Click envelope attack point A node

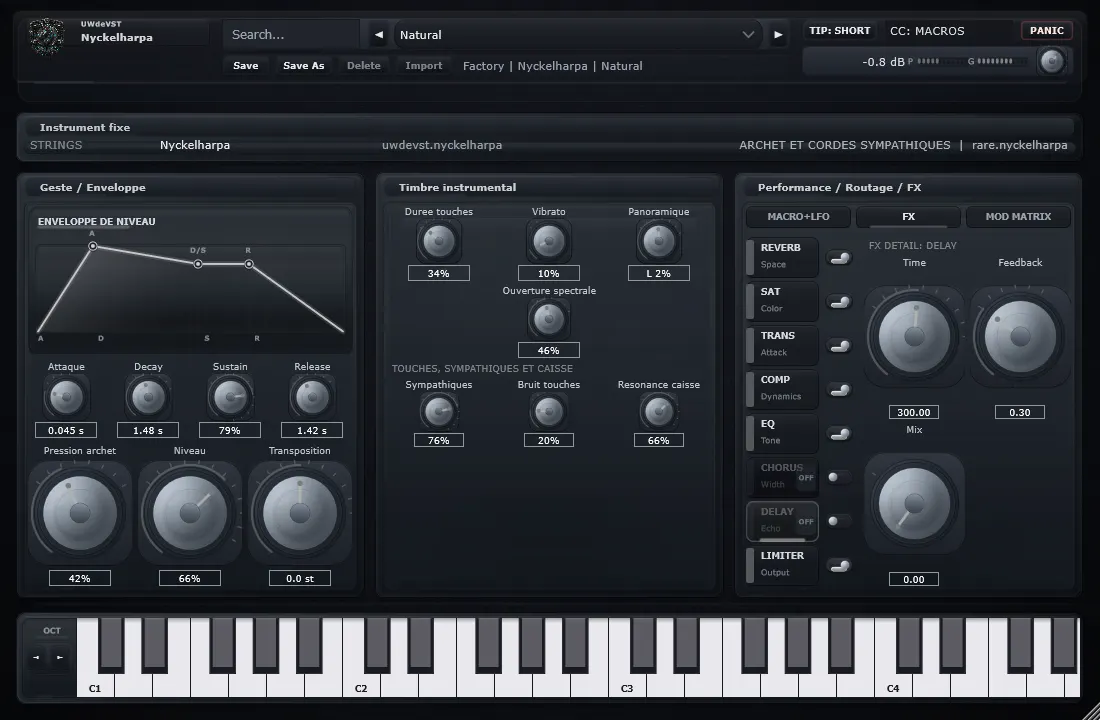click(93, 246)
